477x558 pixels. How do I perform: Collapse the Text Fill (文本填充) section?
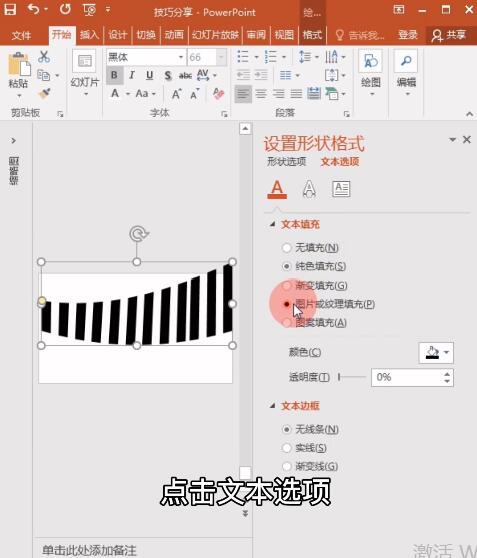tap(272, 224)
